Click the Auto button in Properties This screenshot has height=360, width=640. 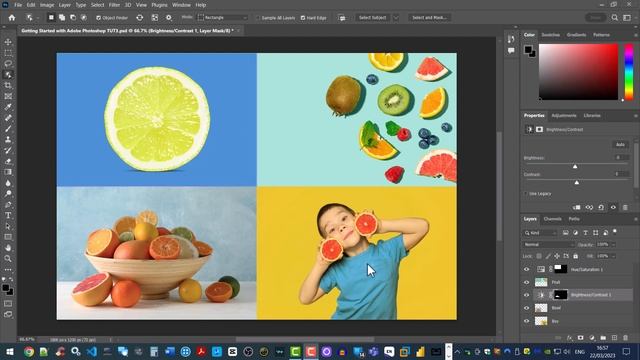(x=620, y=144)
